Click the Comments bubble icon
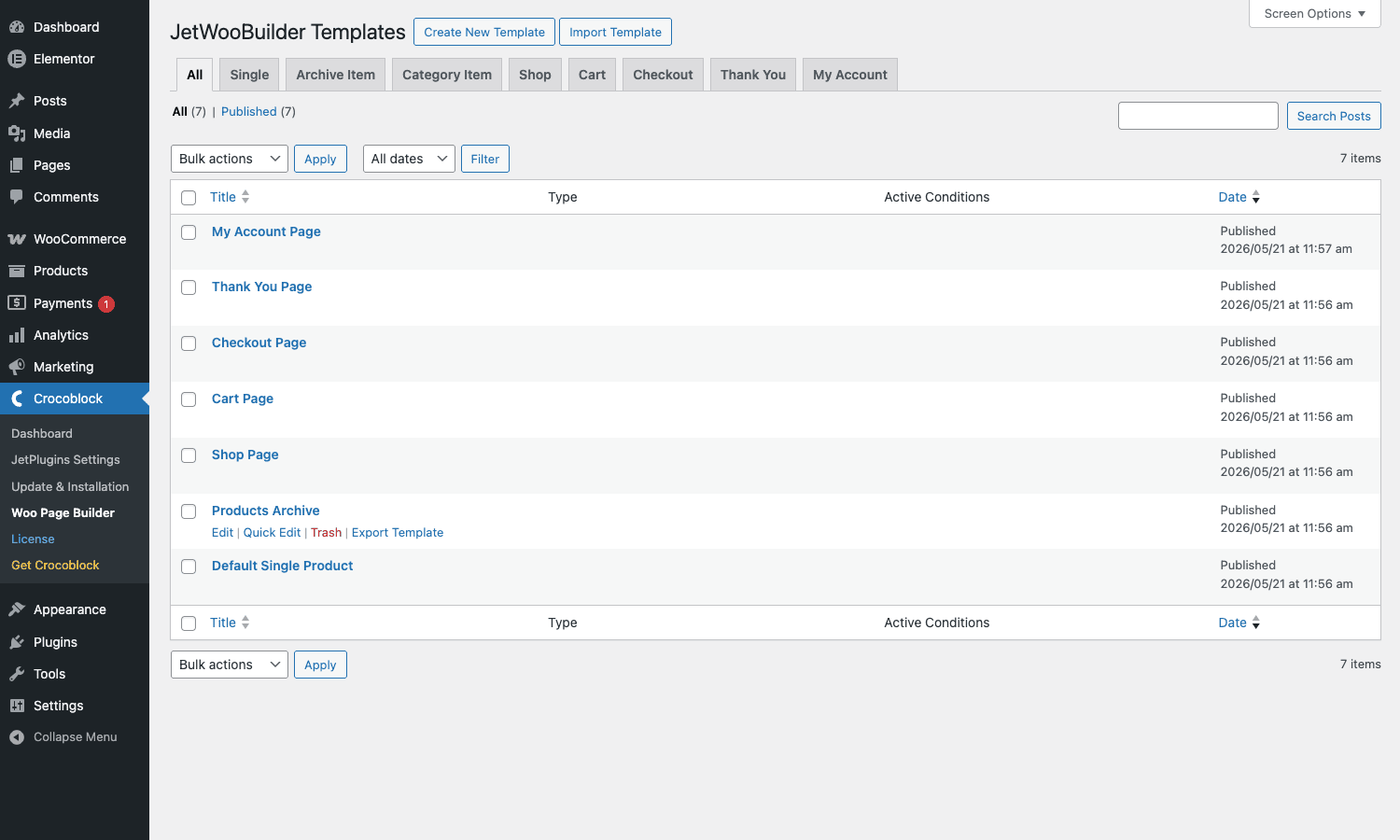The height and width of the screenshot is (840, 1400). pyautogui.click(x=17, y=197)
